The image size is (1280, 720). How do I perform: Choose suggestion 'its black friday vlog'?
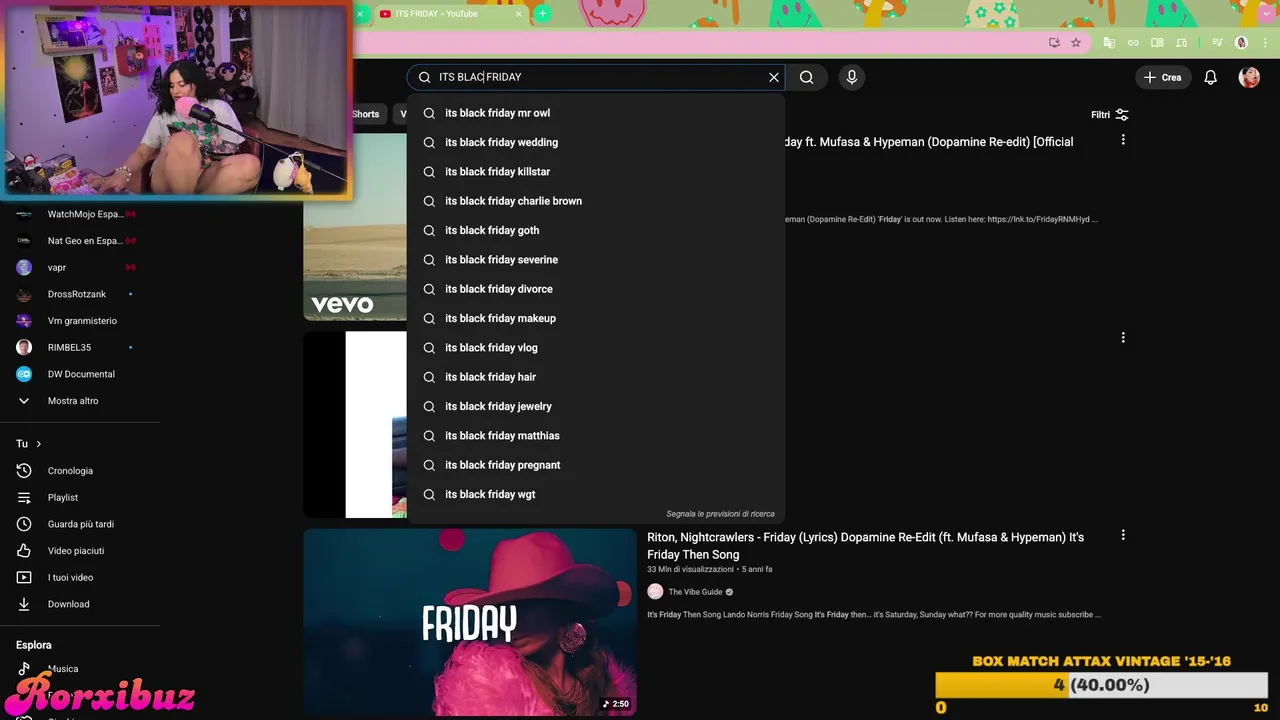tap(596, 348)
